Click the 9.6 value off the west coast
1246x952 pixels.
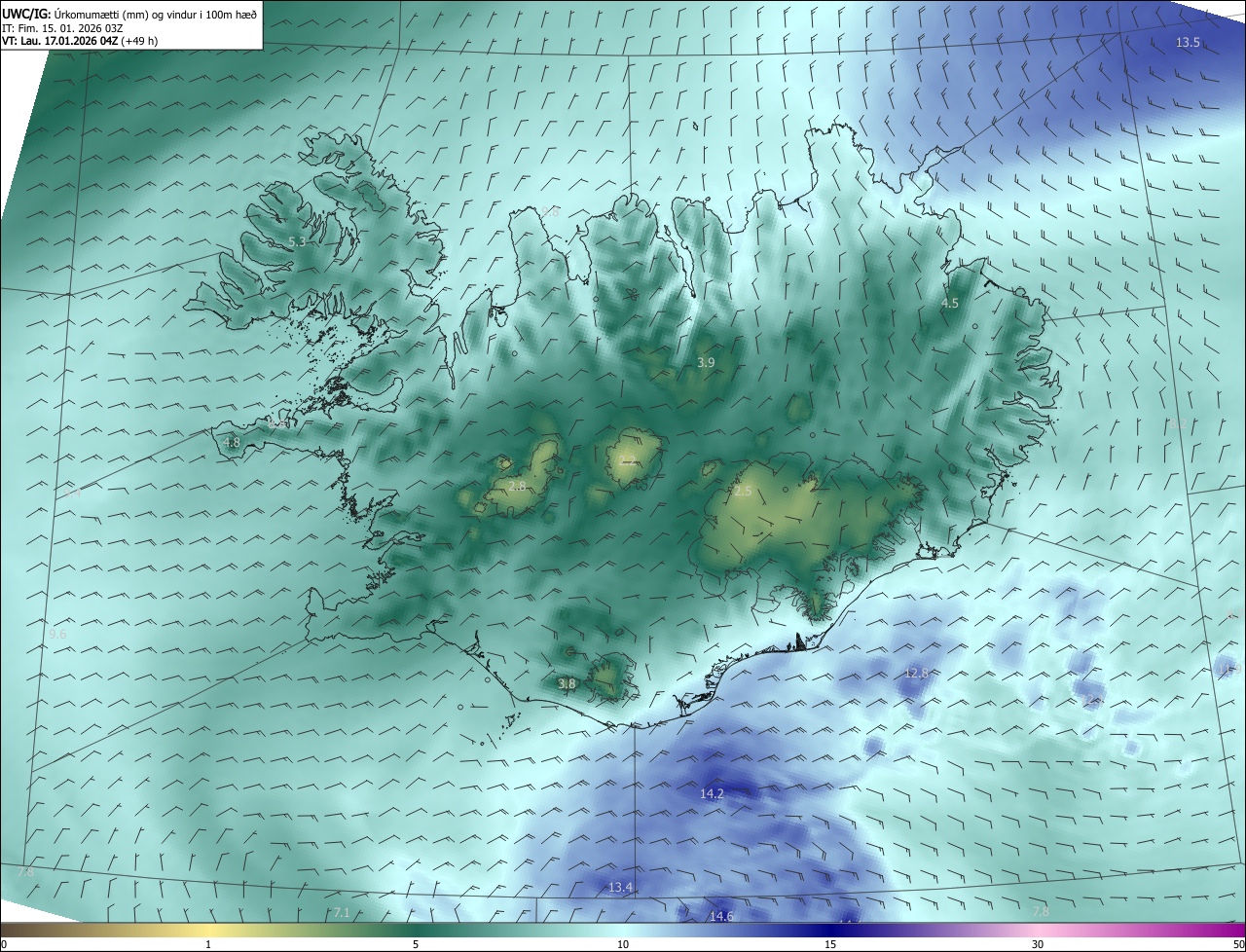click(x=57, y=635)
